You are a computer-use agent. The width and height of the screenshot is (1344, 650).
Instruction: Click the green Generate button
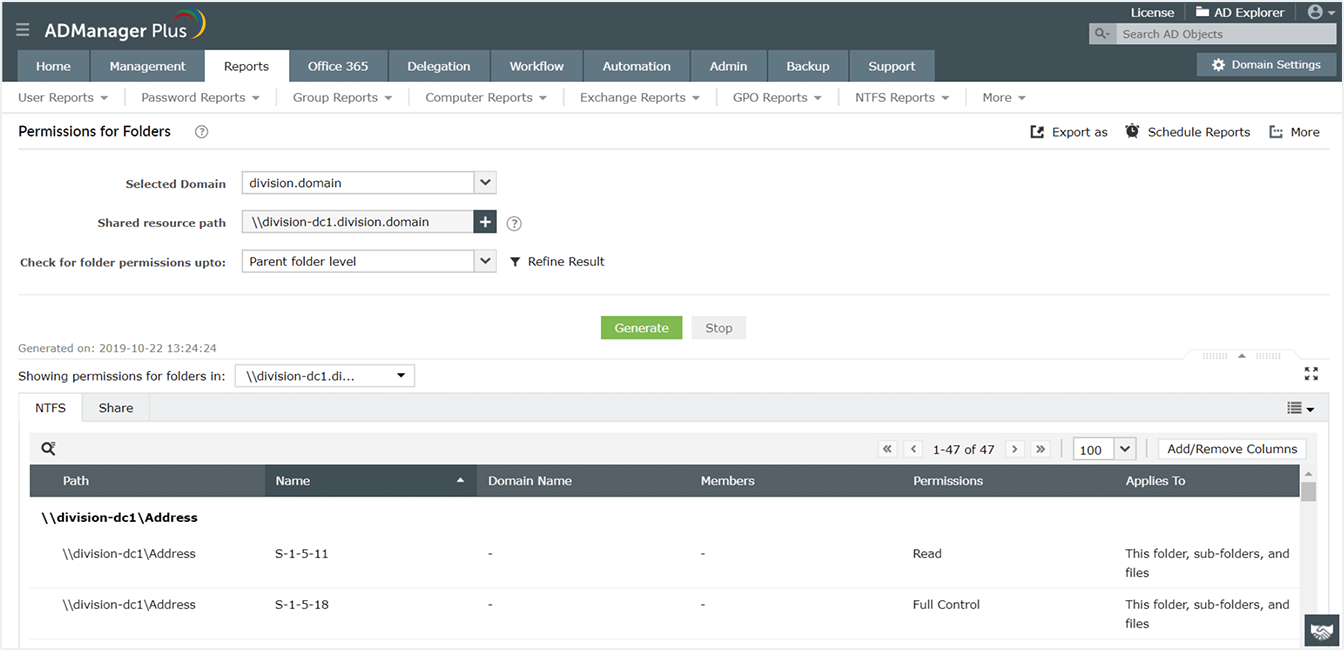pyautogui.click(x=642, y=328)
